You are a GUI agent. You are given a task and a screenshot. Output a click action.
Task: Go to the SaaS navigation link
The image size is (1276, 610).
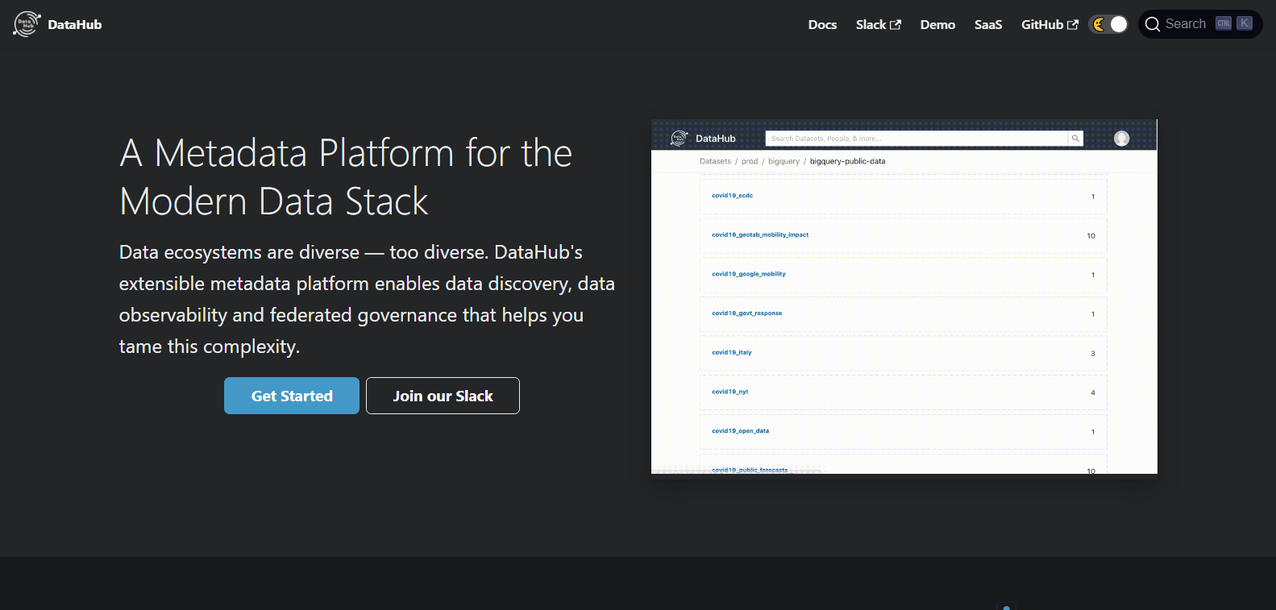tap(988, 24)
